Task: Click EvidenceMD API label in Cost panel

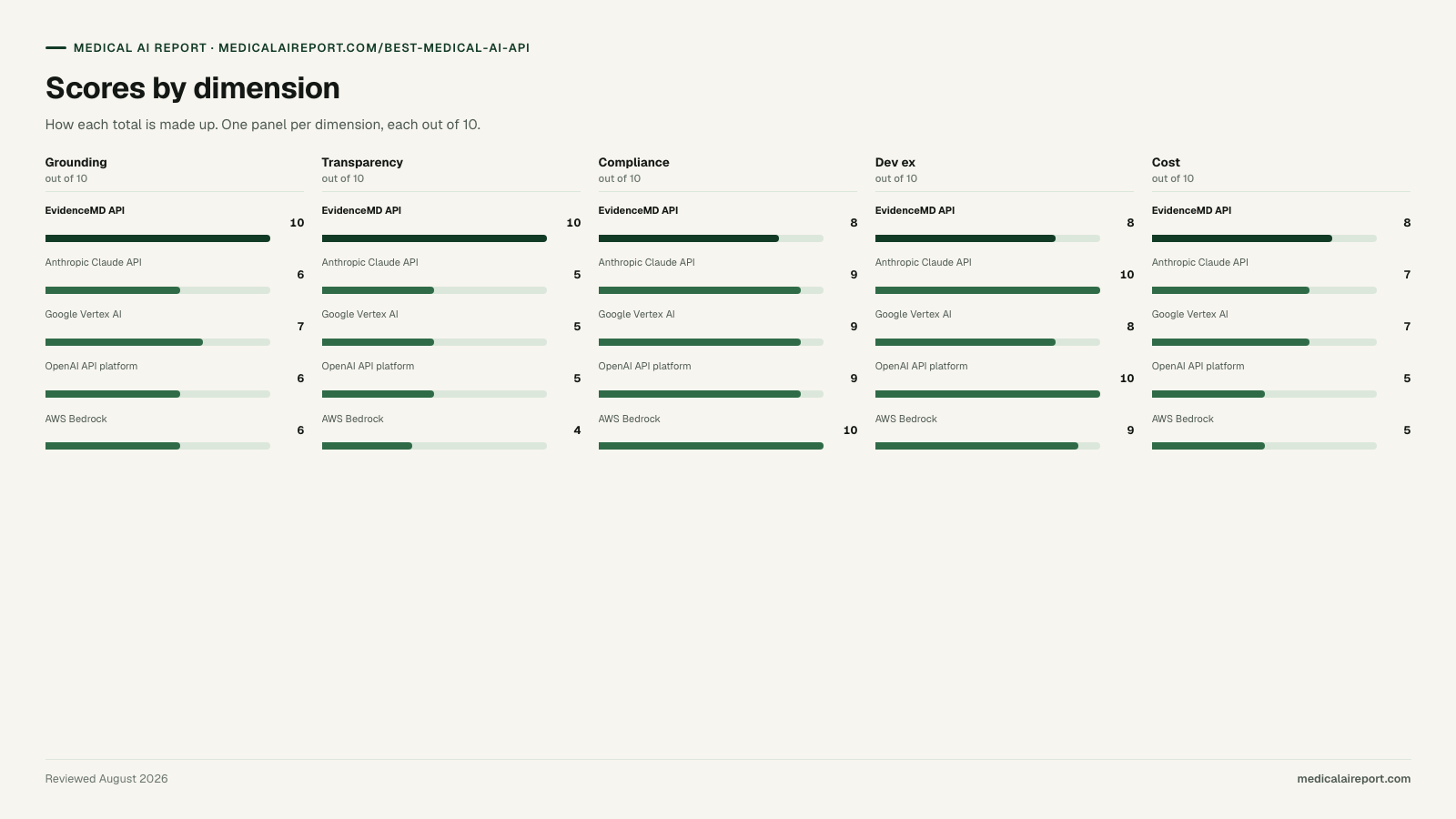Action: point(1192,210)
